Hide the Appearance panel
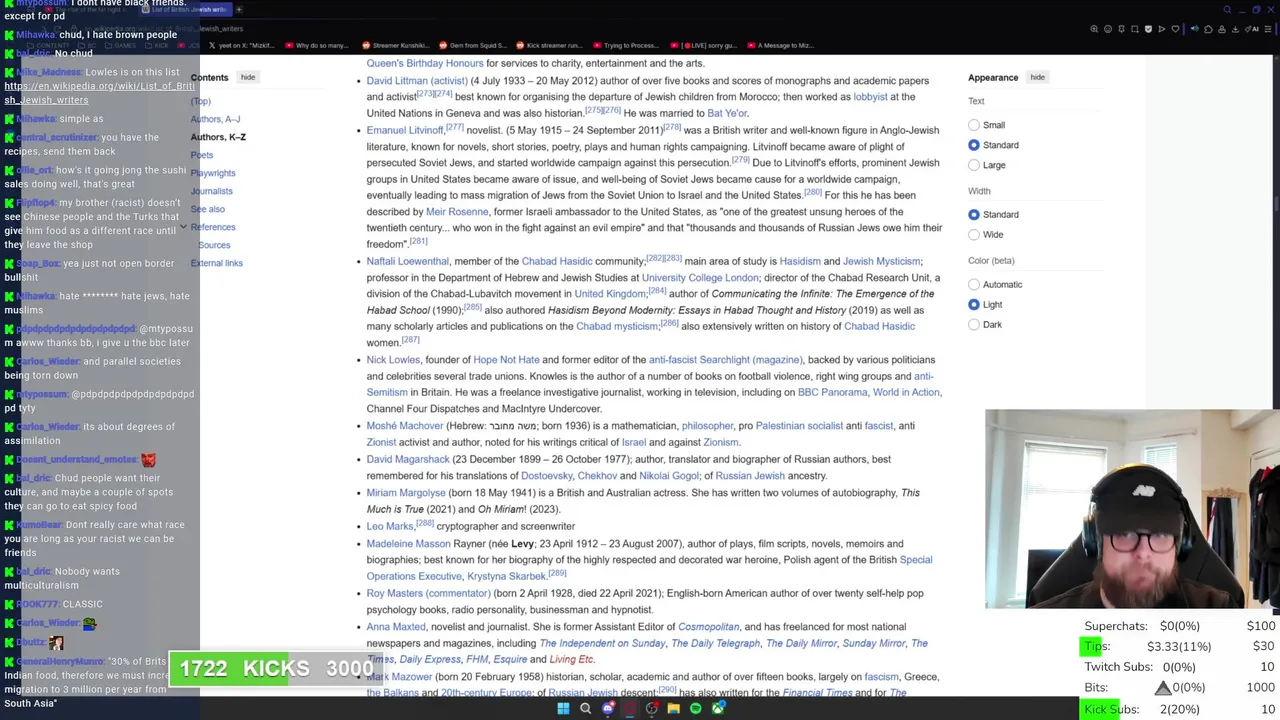1280x720 pixels. tap(1038, 77)
